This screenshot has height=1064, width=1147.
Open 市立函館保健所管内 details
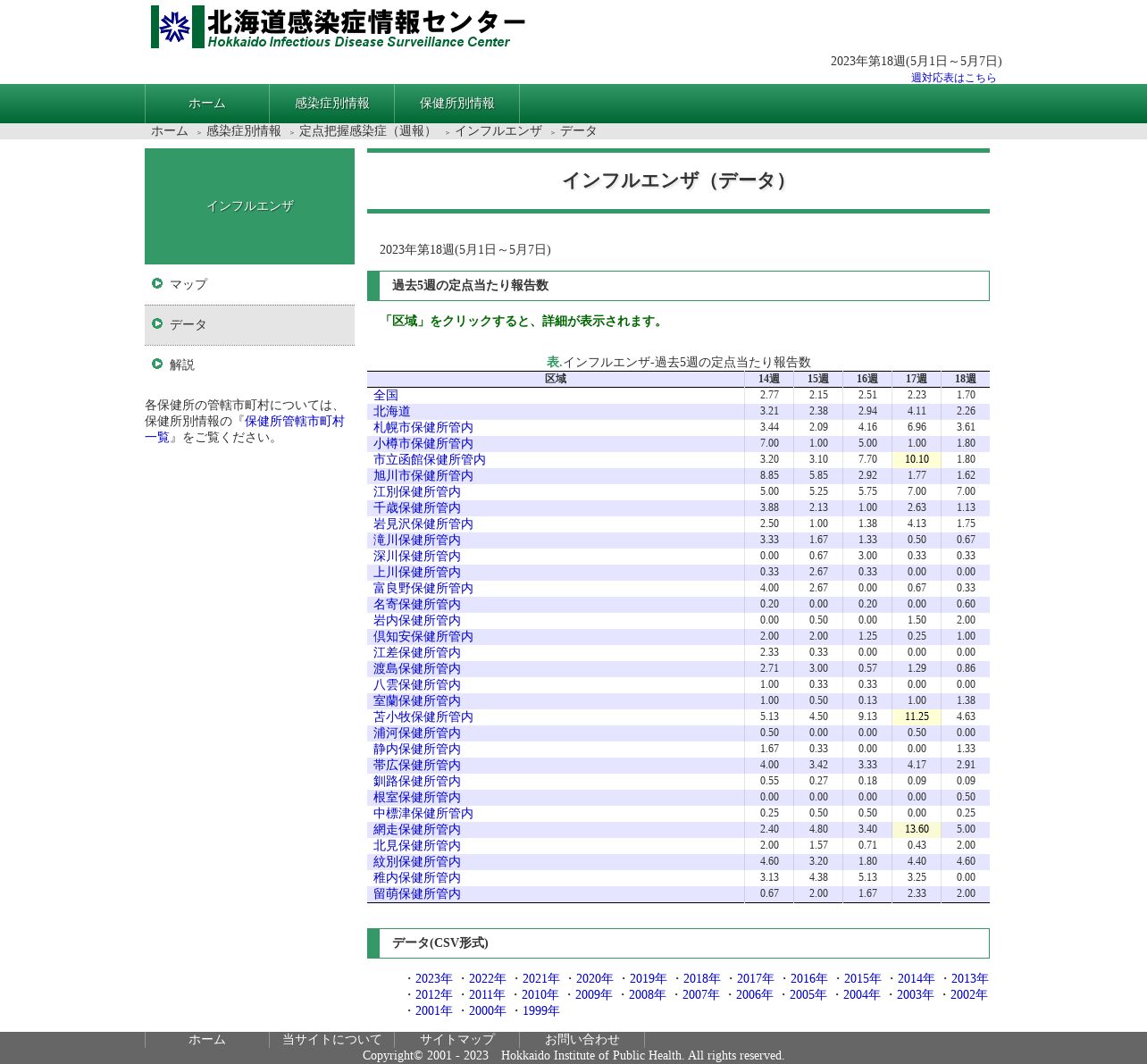point(430,459)
